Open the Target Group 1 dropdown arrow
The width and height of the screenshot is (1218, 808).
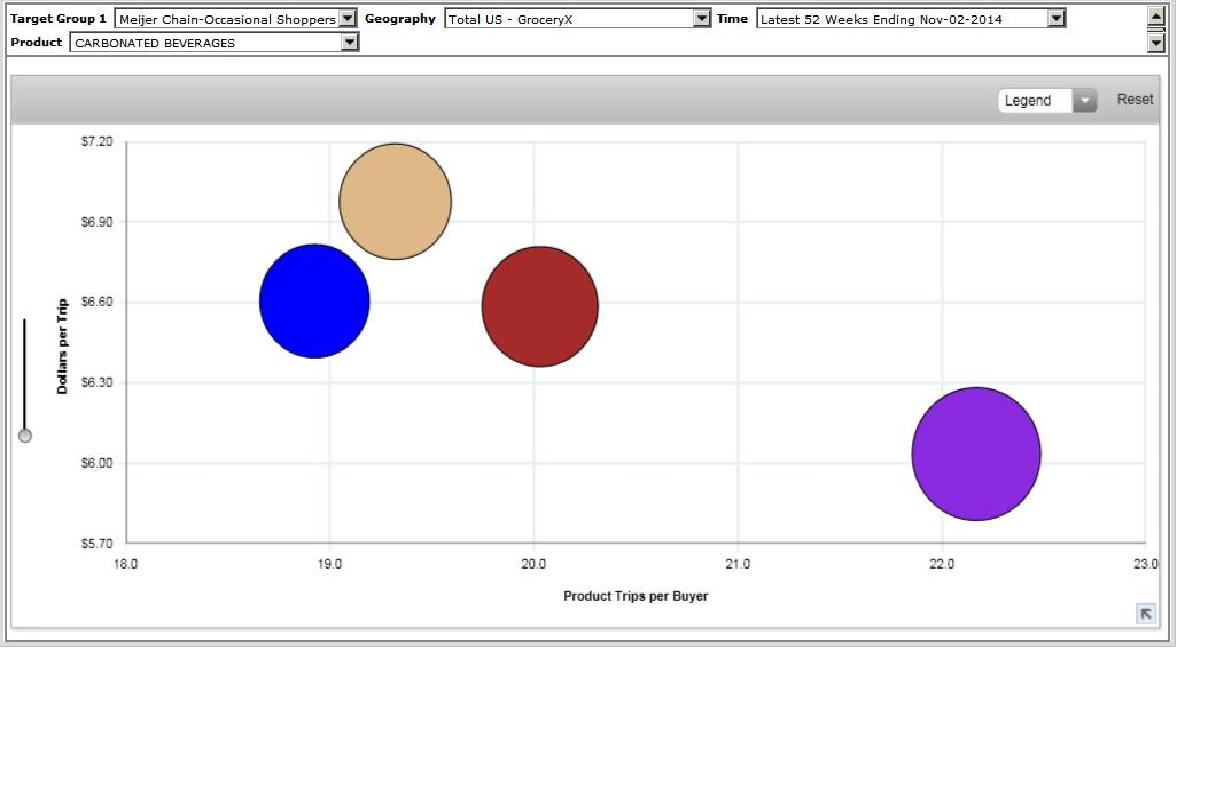tap(347, 19)
